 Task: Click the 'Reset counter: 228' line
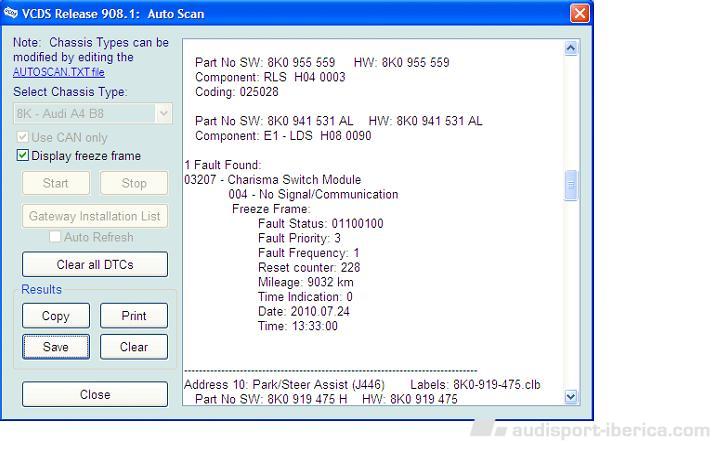click(x=309, y=267)
